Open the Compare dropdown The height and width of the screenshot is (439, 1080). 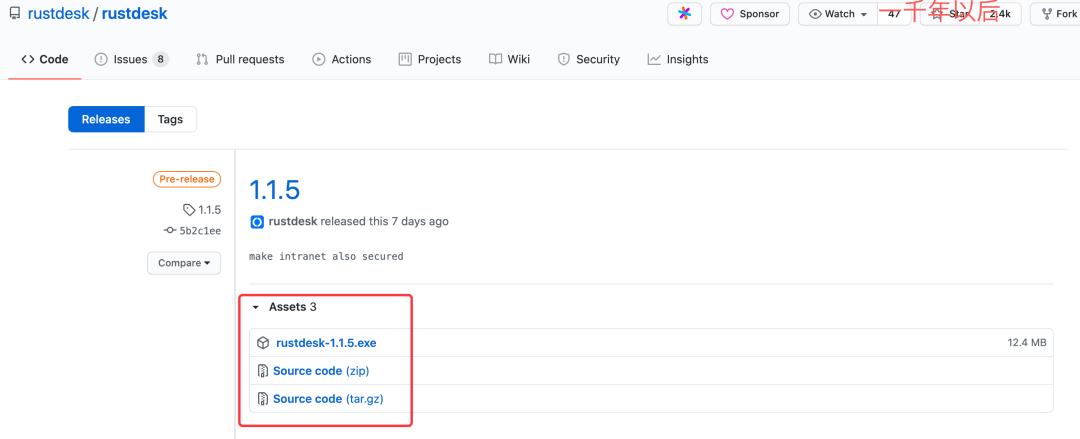[184, 263]
